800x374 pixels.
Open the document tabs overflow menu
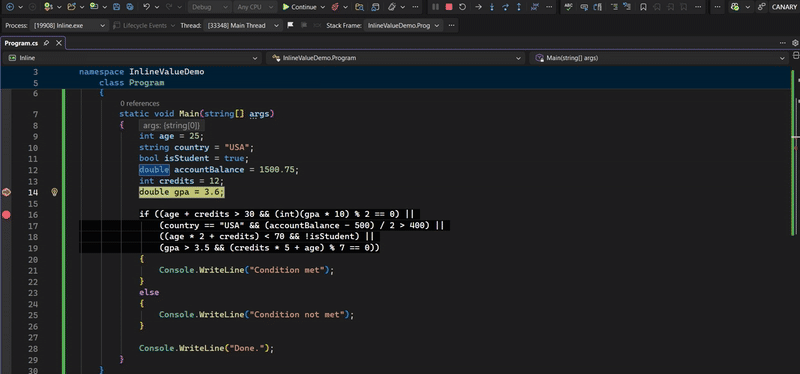point(782,43)
